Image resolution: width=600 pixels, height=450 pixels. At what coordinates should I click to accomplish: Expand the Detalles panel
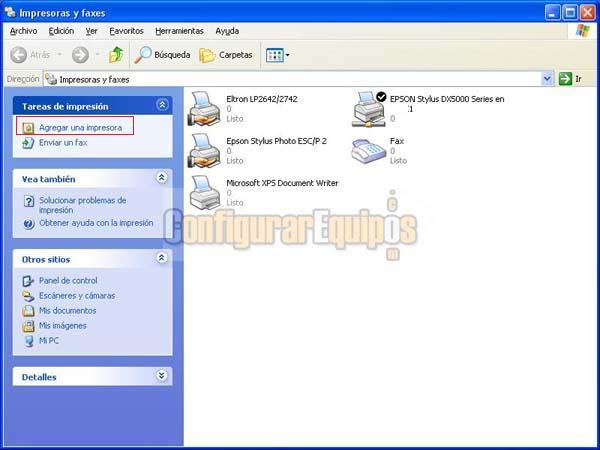coord(162,376)
